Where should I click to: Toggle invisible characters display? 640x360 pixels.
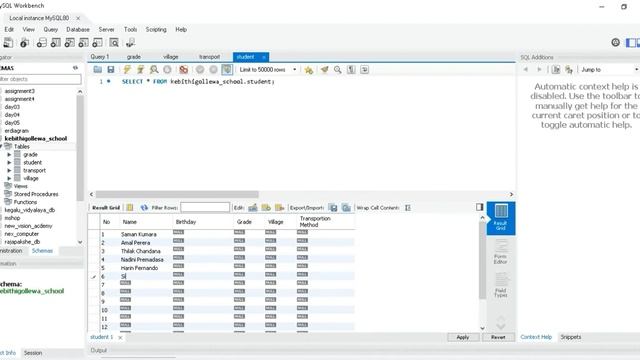click(351, 69)
